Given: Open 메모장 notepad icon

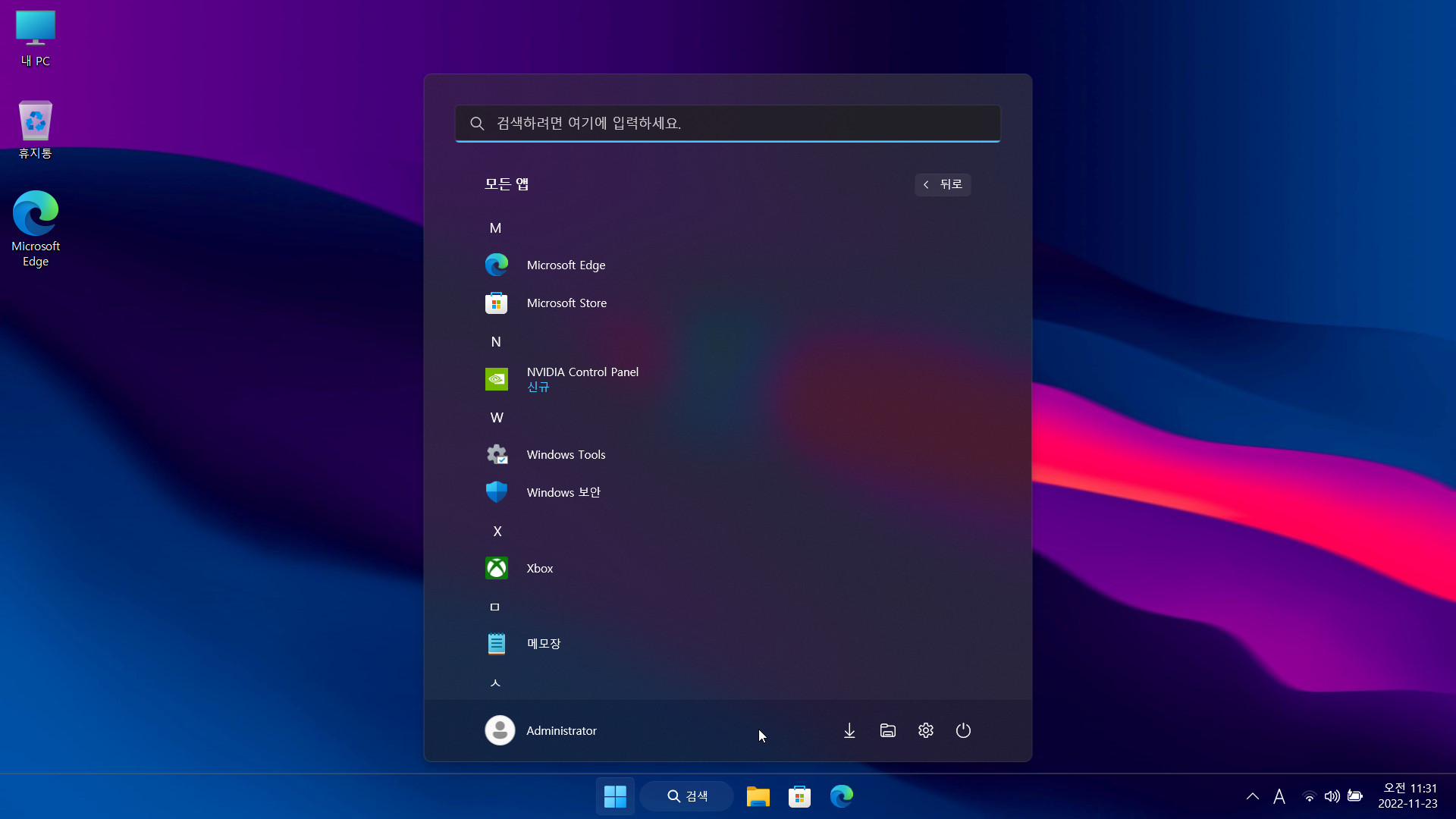Looking at the screenshot, I should 497,644.
